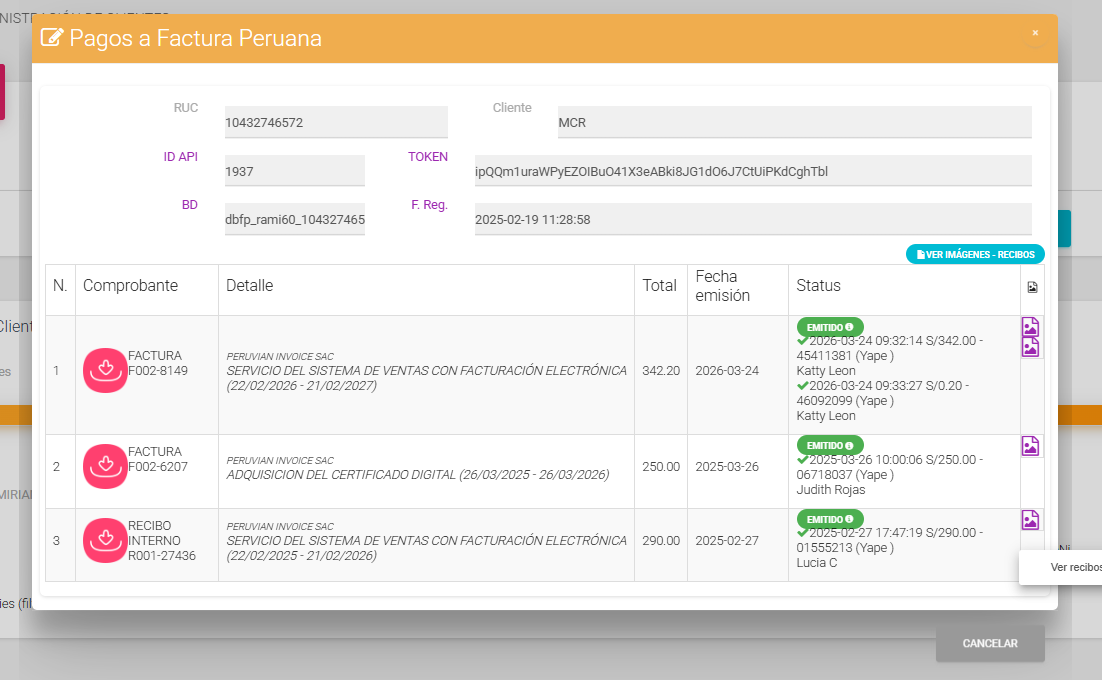This screenshot has height=680, width=1102.
Task: Click the F. Reg. date field
Action: tap(752, 219)
